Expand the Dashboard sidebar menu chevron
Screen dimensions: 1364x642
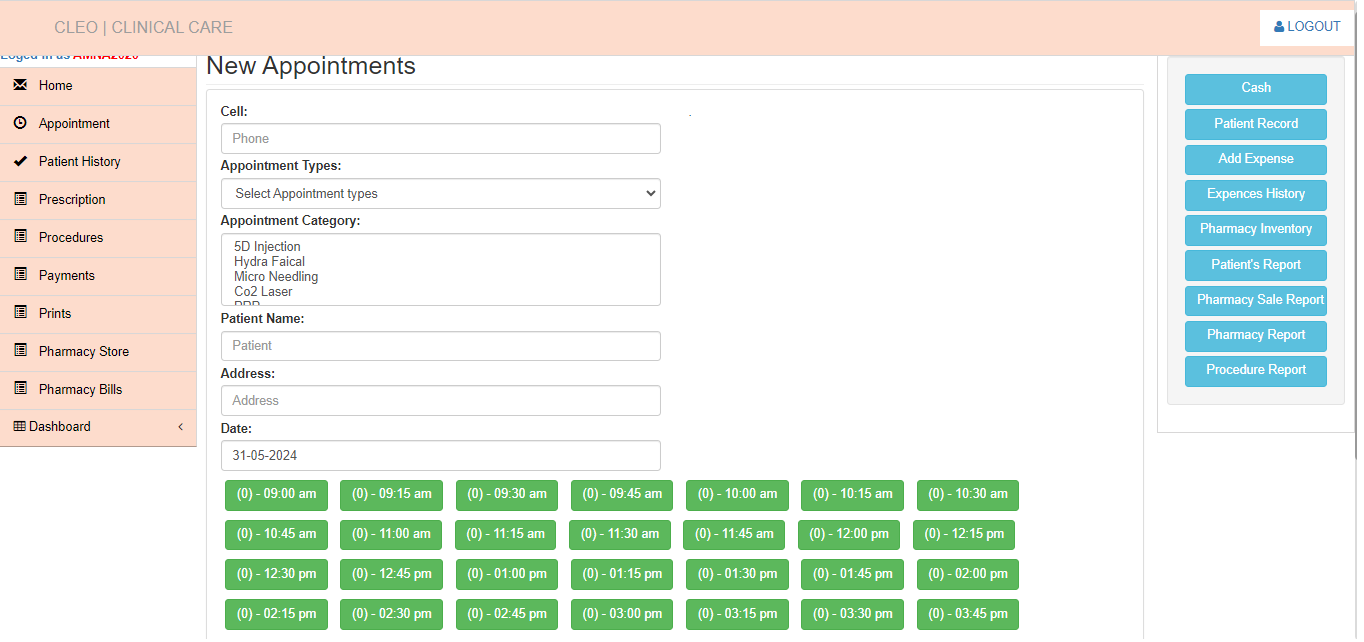(180, 427)
